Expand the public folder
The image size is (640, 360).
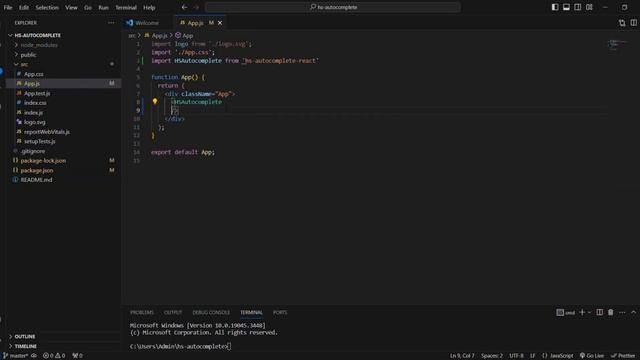point(28,55)
